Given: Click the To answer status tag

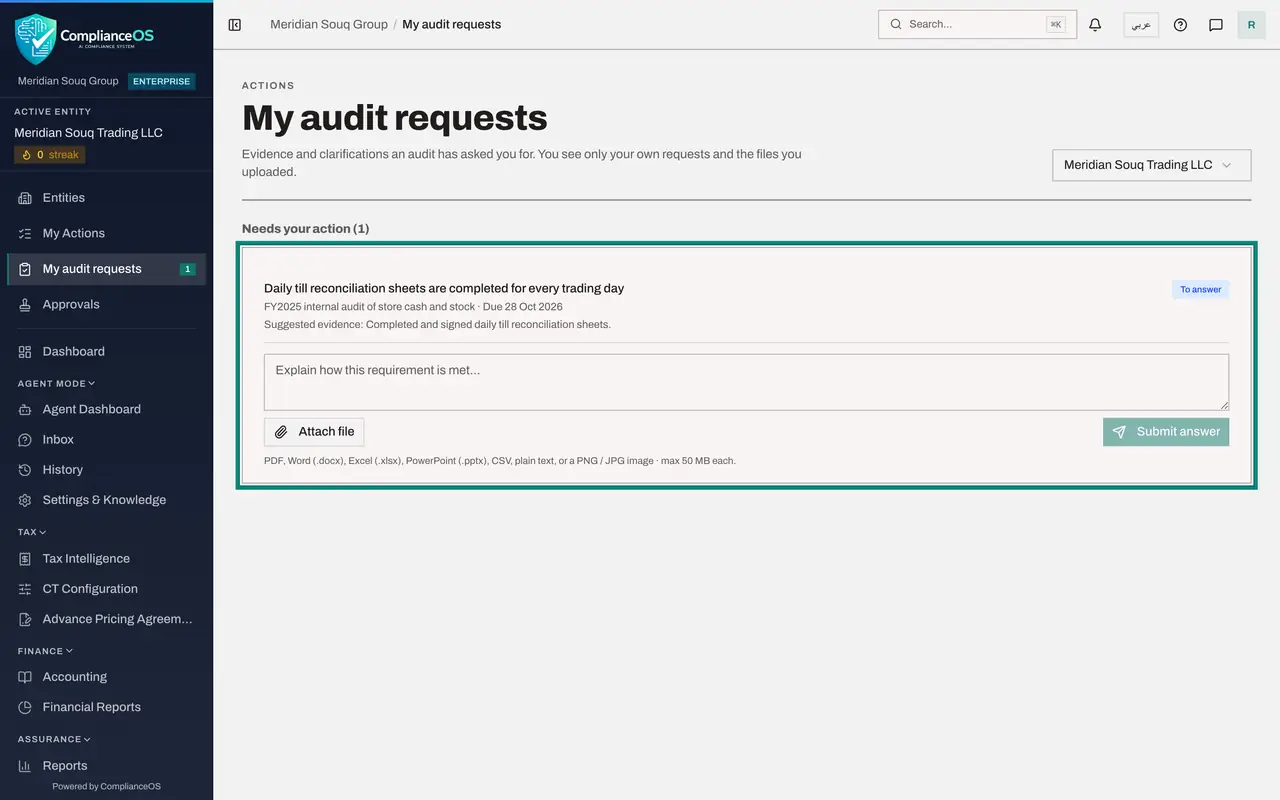Looking at the screenshot, I should pyautogui.click(x=1200, y=289).
